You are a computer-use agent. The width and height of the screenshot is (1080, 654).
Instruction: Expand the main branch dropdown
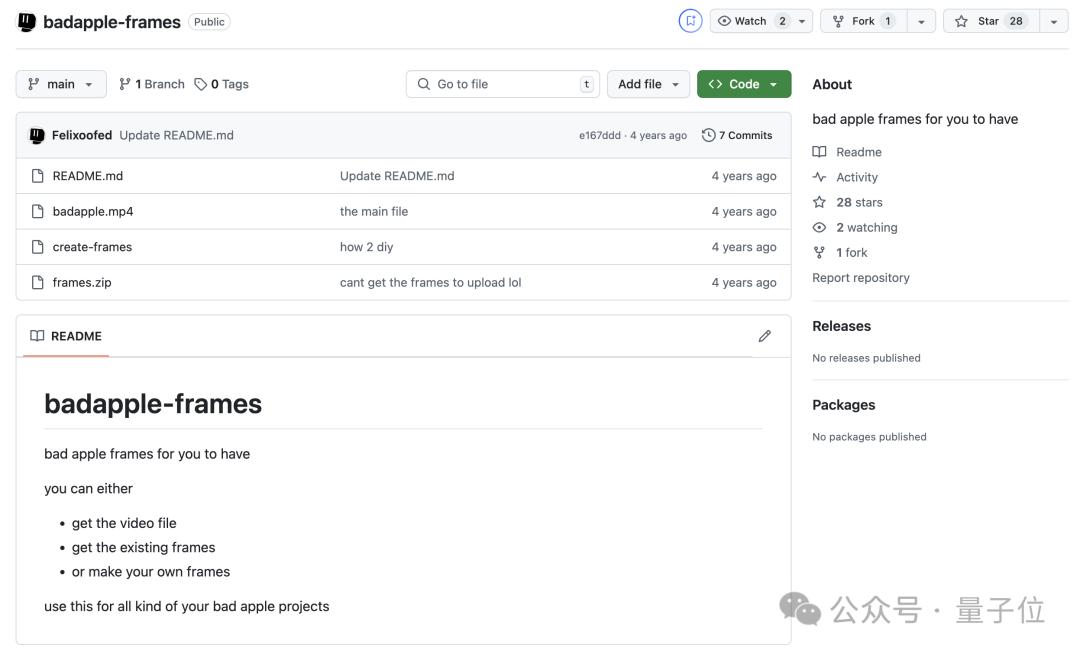tap(60, 84)
